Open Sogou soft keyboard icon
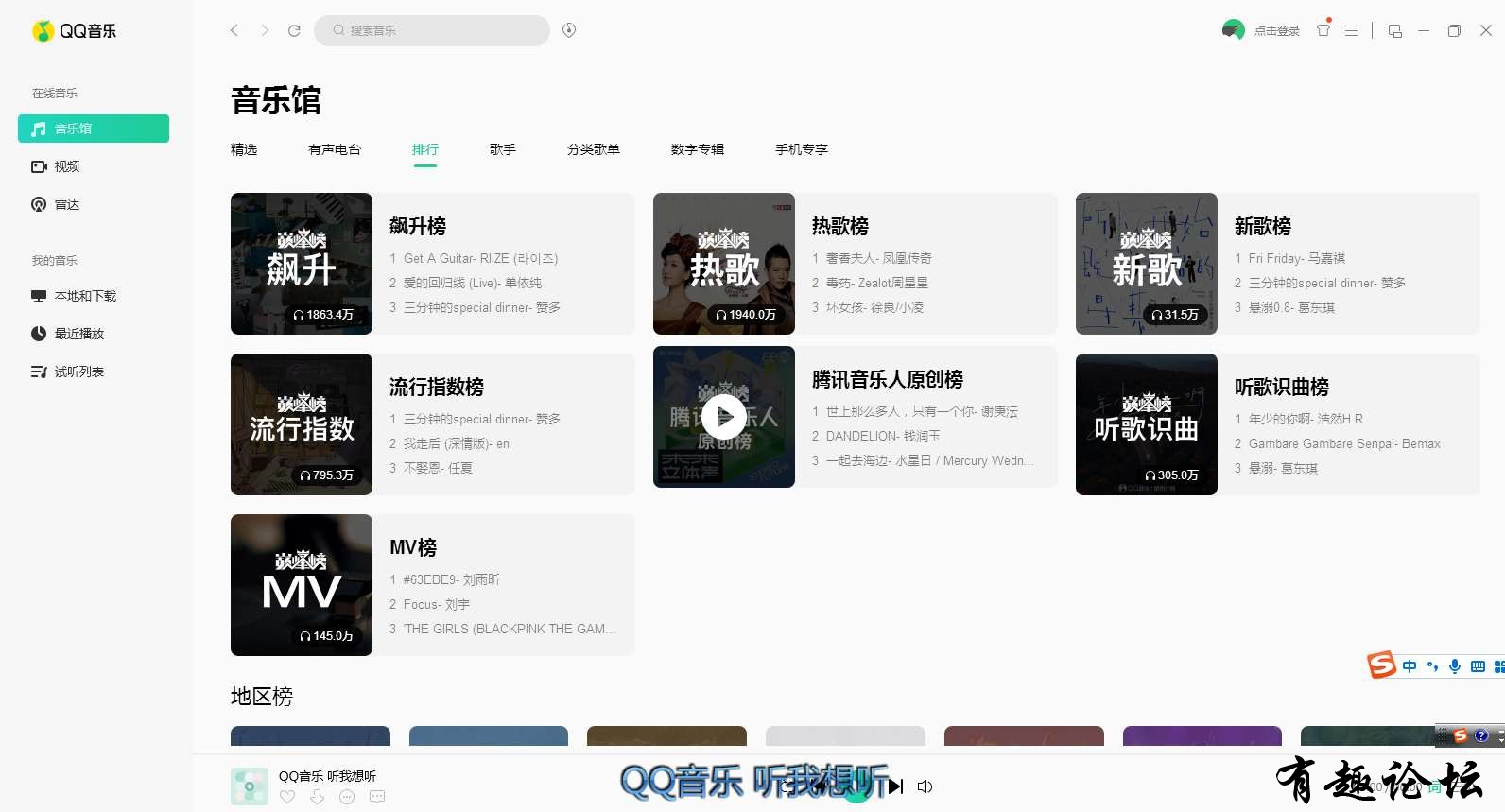This screenshot has height=812, width=1505. click(1478, 666)
